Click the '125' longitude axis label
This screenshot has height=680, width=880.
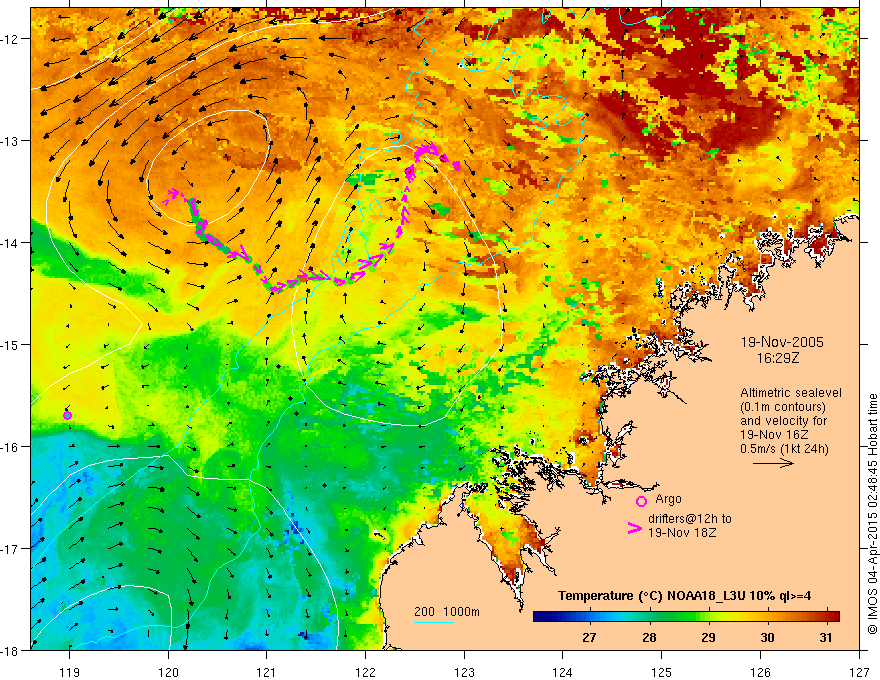(662, 672)
